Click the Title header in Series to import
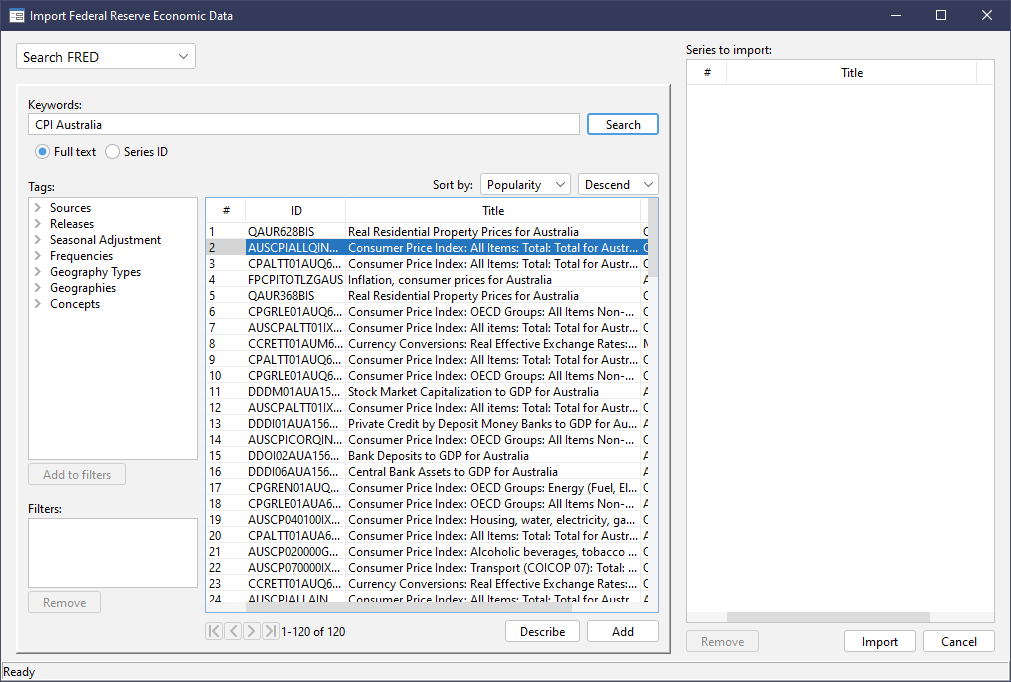Image resolution: width=1011 pixels, height=682 pixels. tap(852, 73)
